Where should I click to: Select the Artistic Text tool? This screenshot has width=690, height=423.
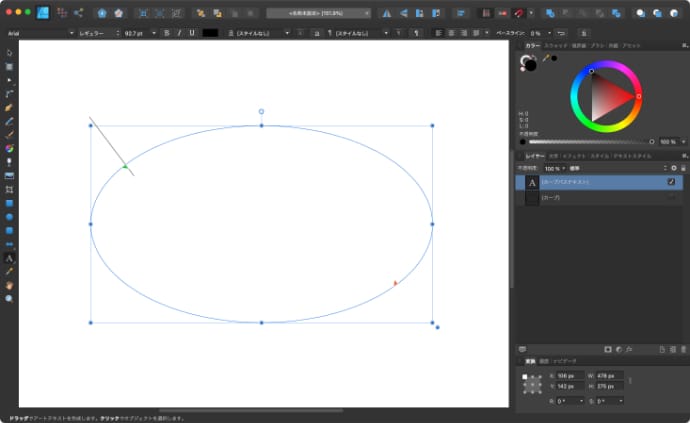click(9, 258)
